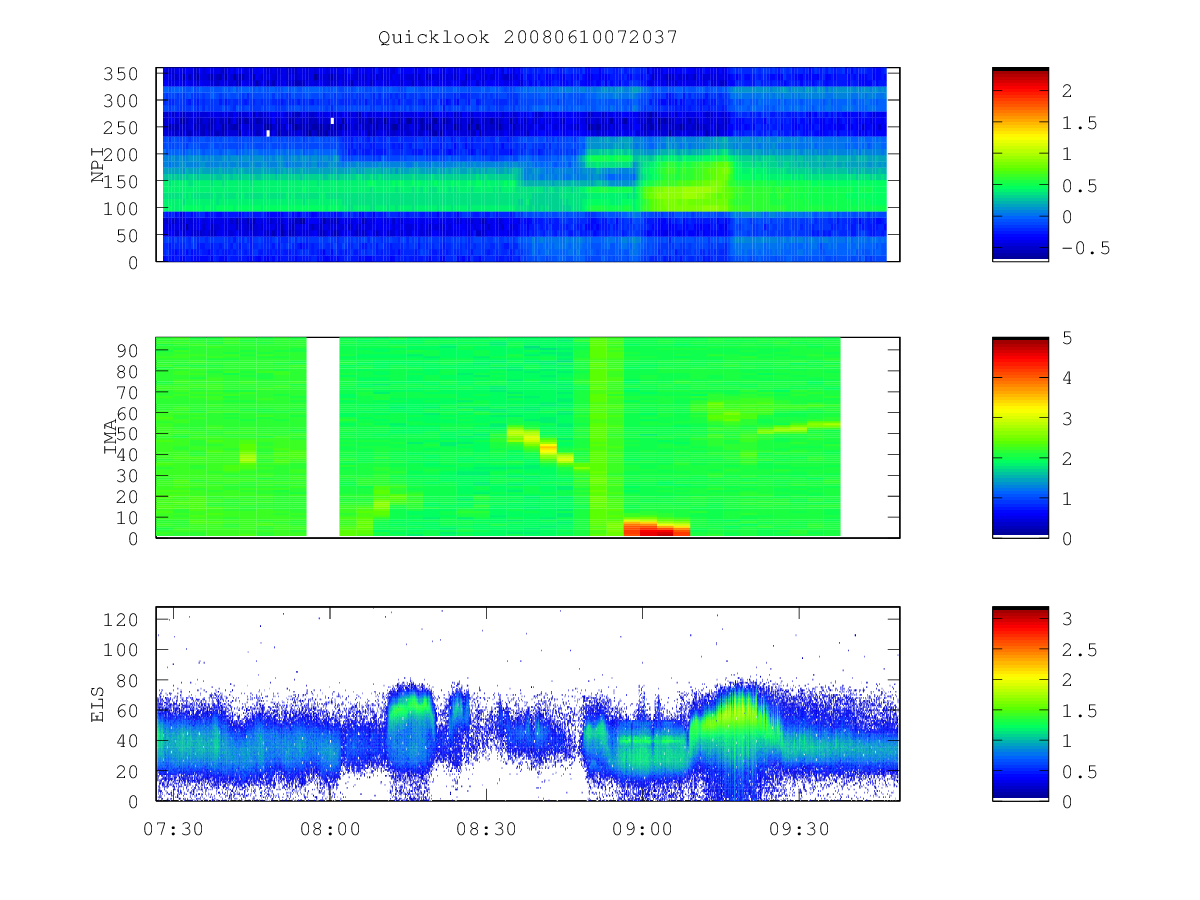The image size is (1200, 900).
Task: Click the 1 label on IMA colorbar
Action: pyautogui.click(x=1066, y=498)
